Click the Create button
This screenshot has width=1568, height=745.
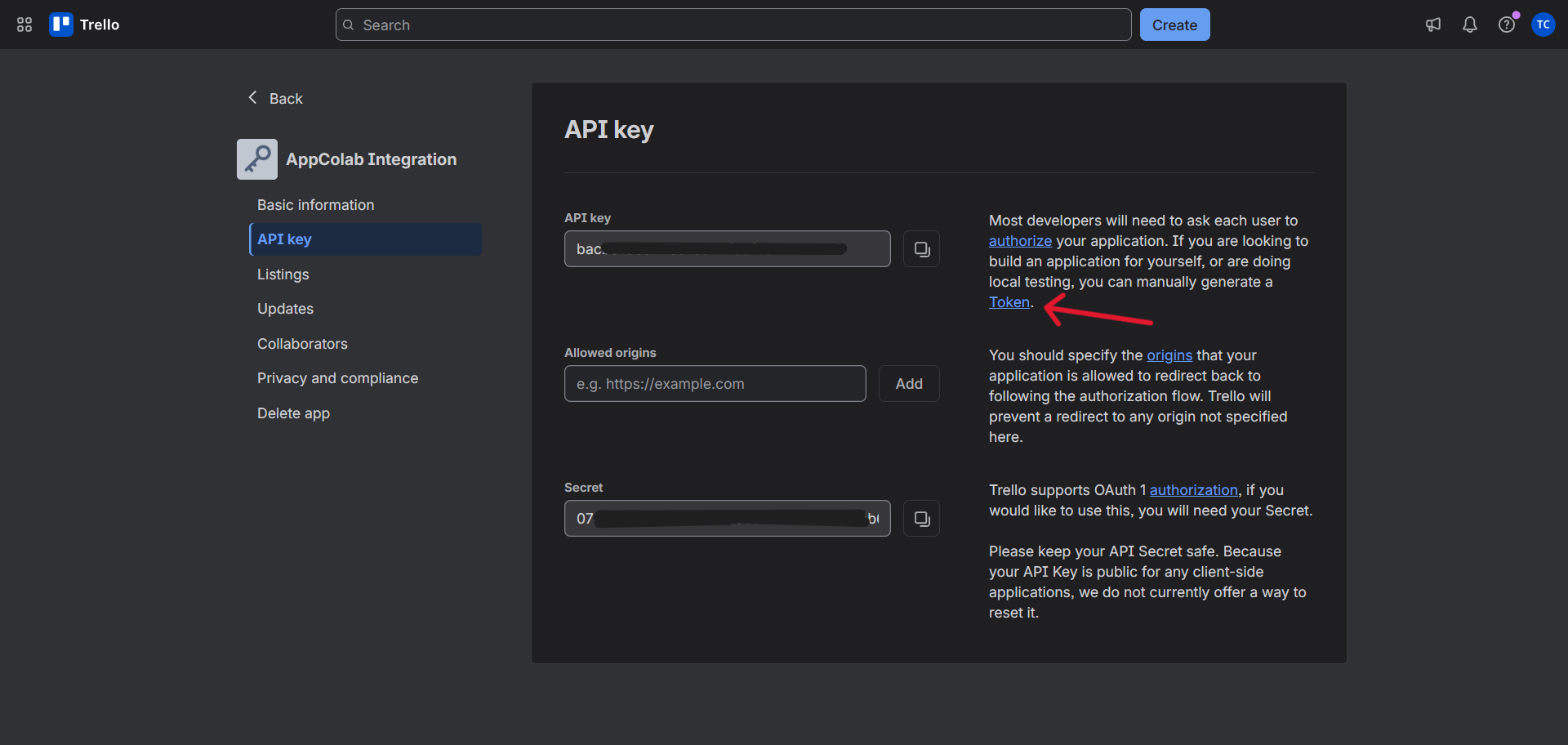pyautogui.click(x=1174, y=25)
